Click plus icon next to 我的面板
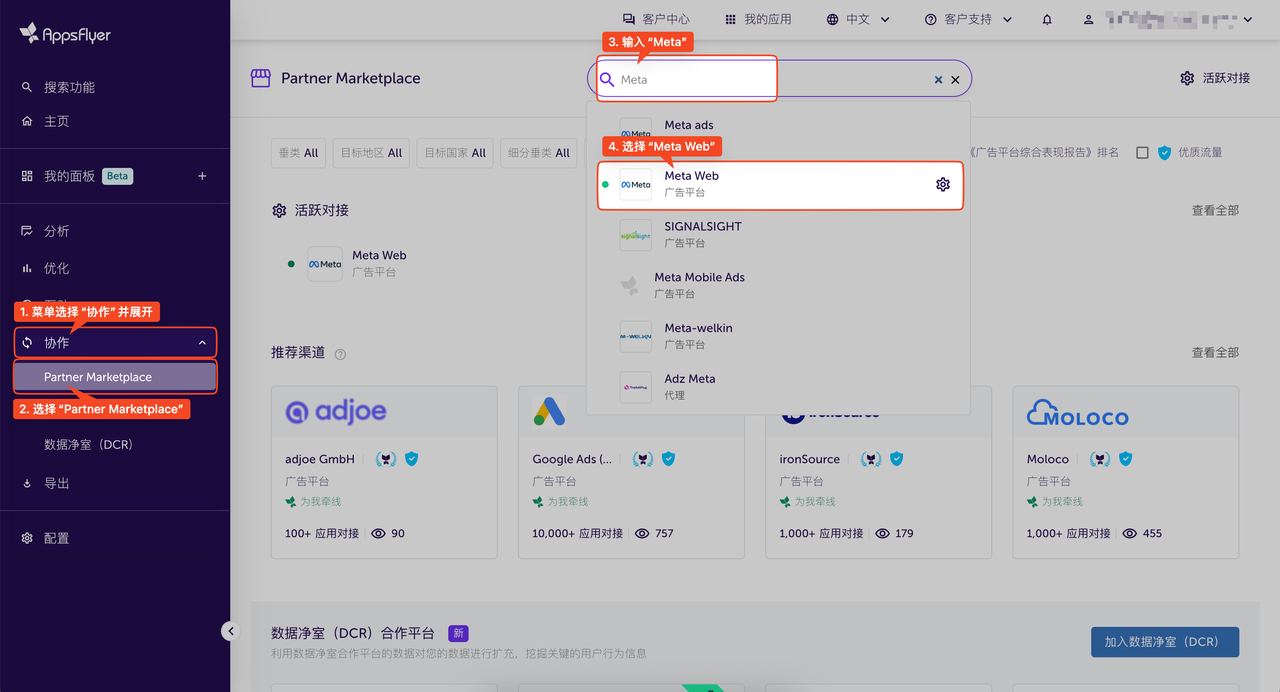 (202, 176)
